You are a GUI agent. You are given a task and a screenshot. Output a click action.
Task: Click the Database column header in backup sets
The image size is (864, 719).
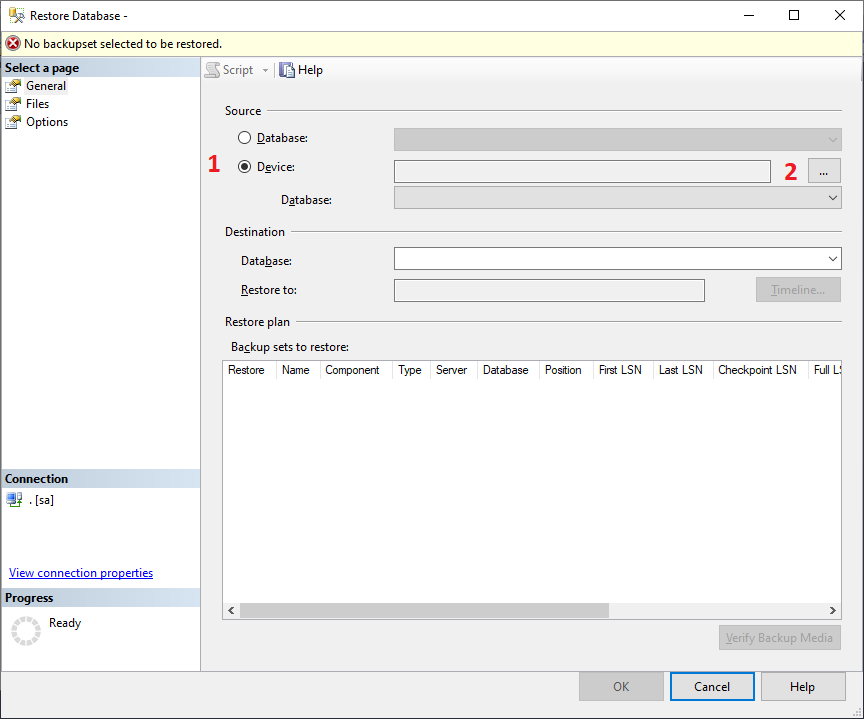(507, 370)
